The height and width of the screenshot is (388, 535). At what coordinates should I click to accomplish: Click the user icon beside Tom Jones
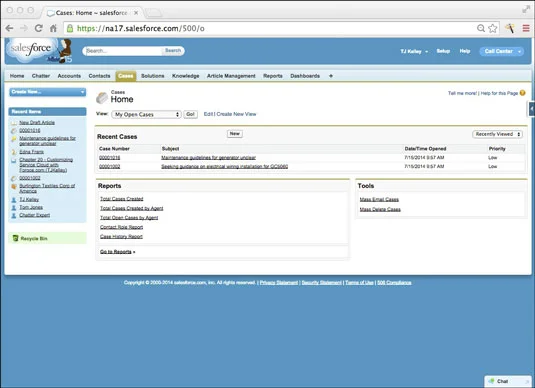tap(14, 207)
